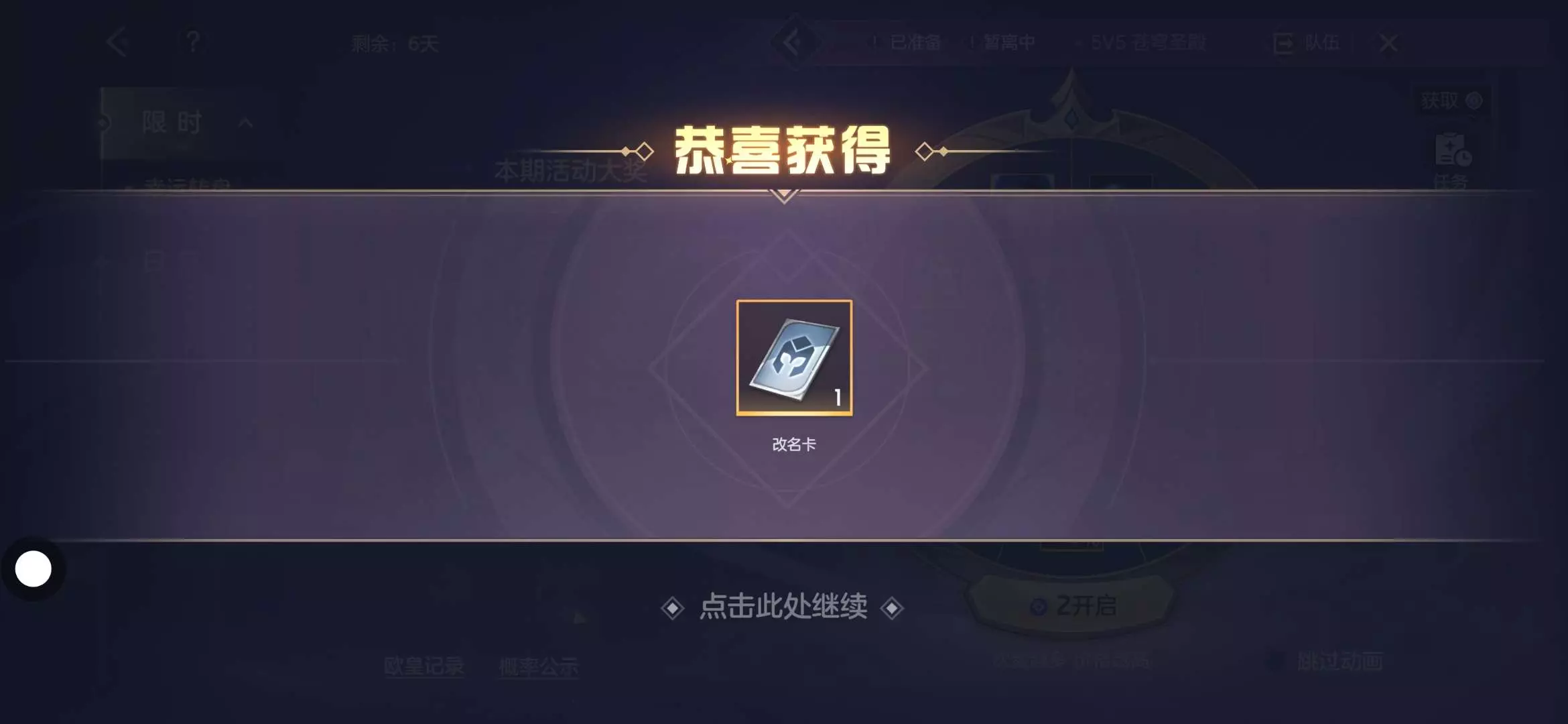Select the 限时 tab
Image resolution: width=1568 pixels, height=724 pixels.
coord(172,123)
